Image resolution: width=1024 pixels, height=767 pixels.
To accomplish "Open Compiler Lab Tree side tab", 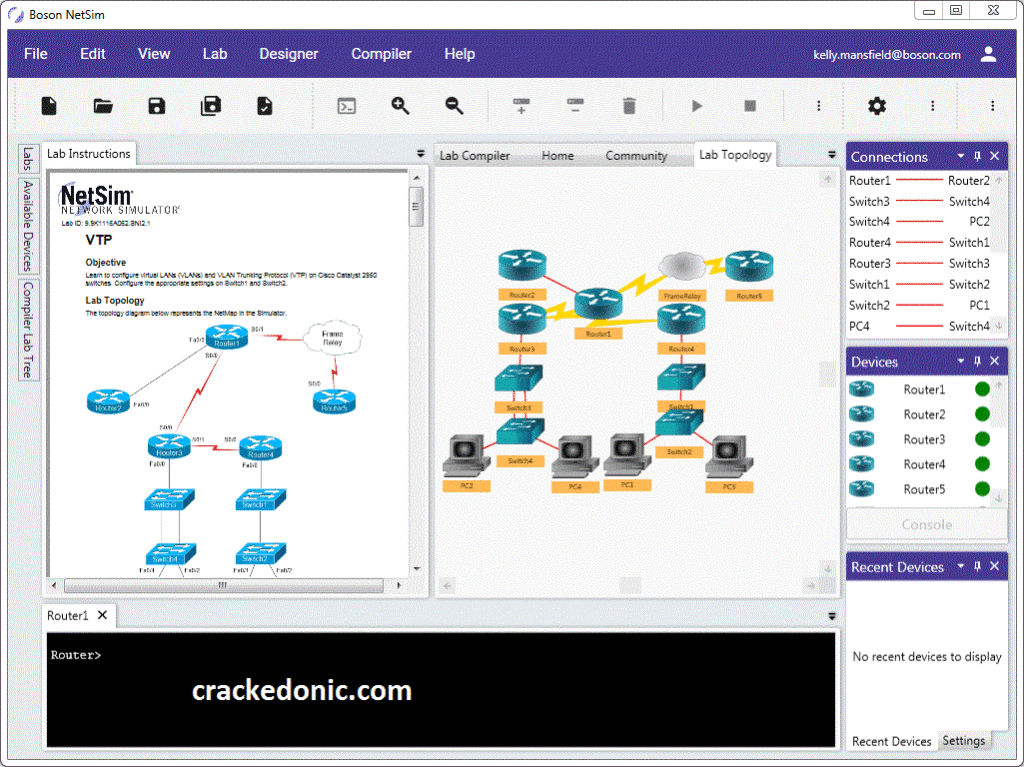I will (27, 330).
